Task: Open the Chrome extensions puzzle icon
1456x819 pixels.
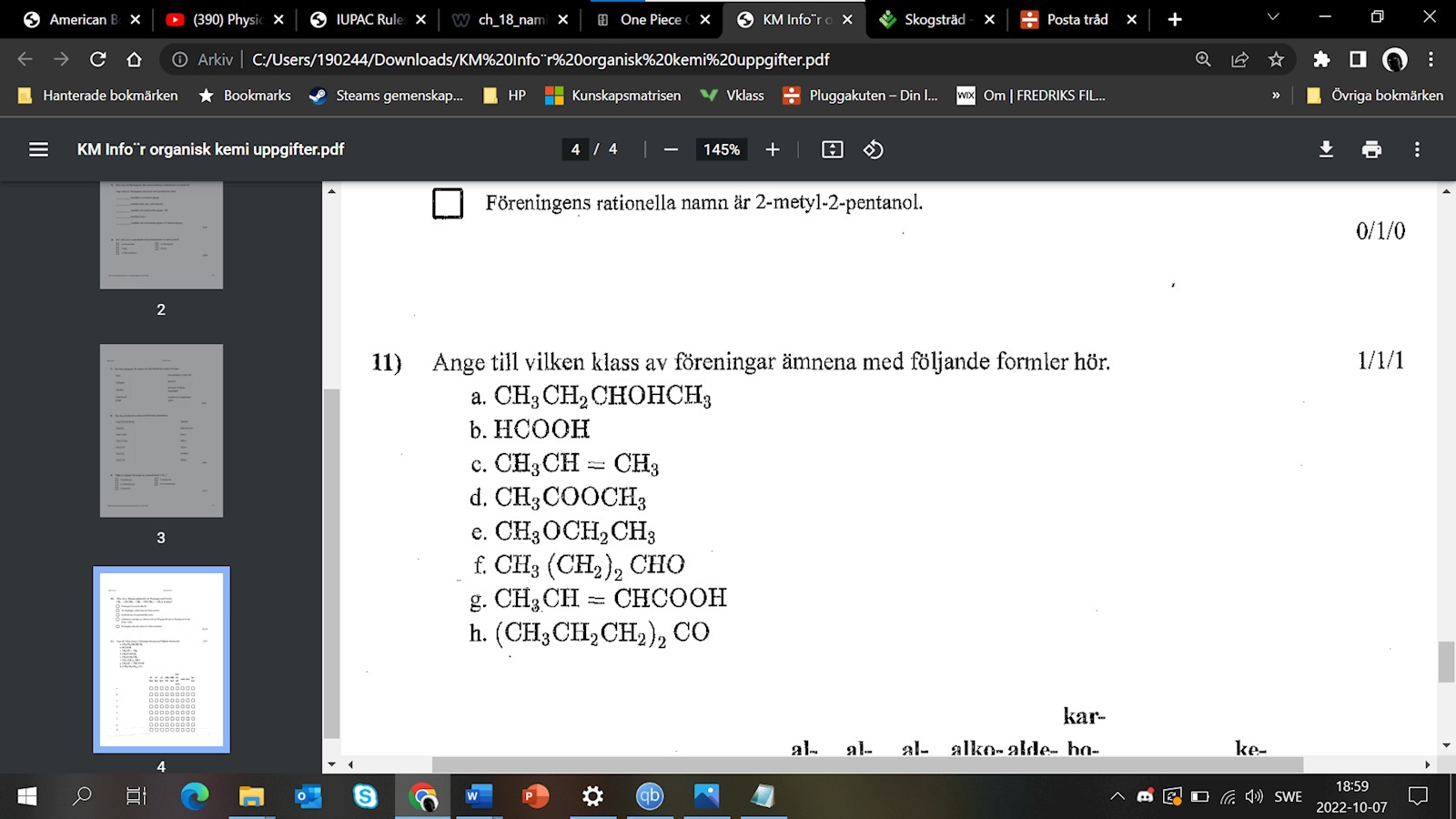Action: click(x=1321, y=59)
